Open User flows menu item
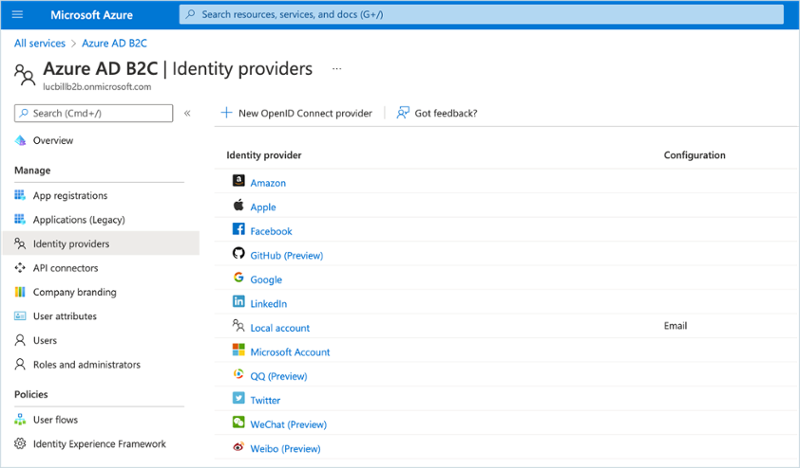 point(56,420)
